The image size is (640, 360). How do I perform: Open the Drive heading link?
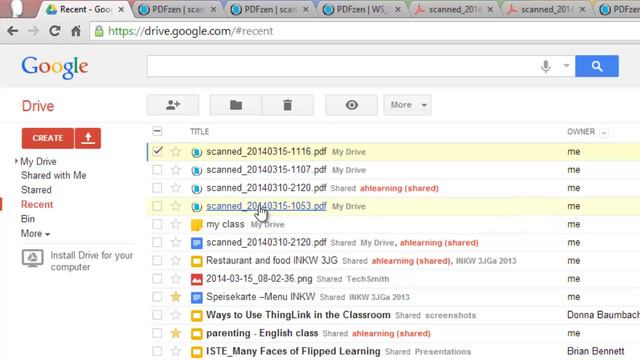[38, 106]
